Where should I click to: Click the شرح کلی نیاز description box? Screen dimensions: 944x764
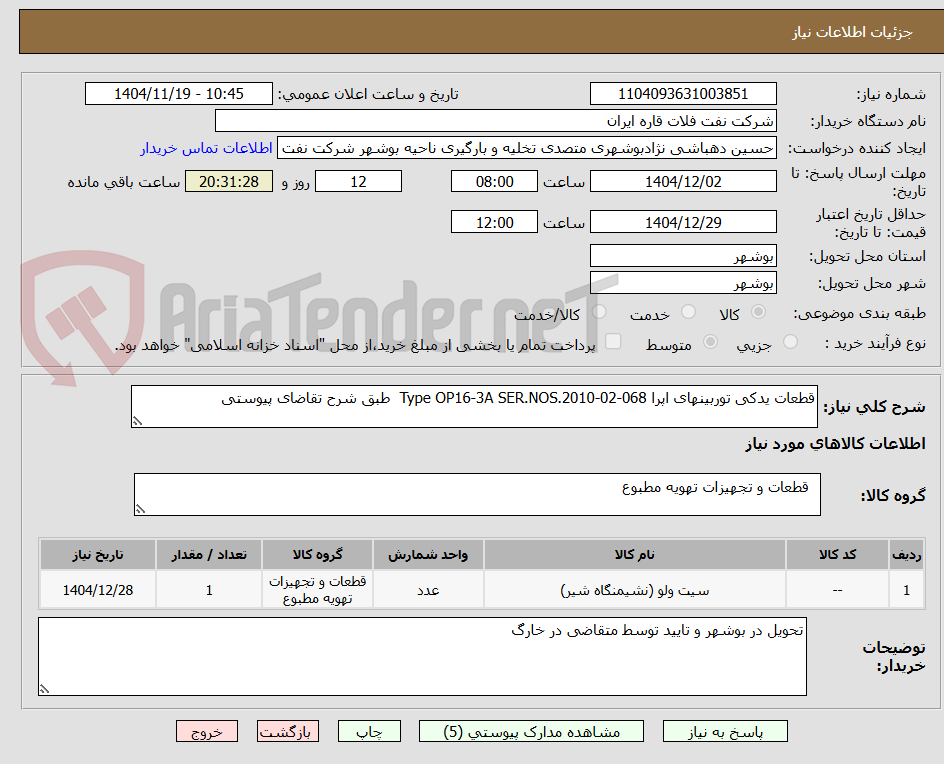pyautogui.click(x=474, y=407)
